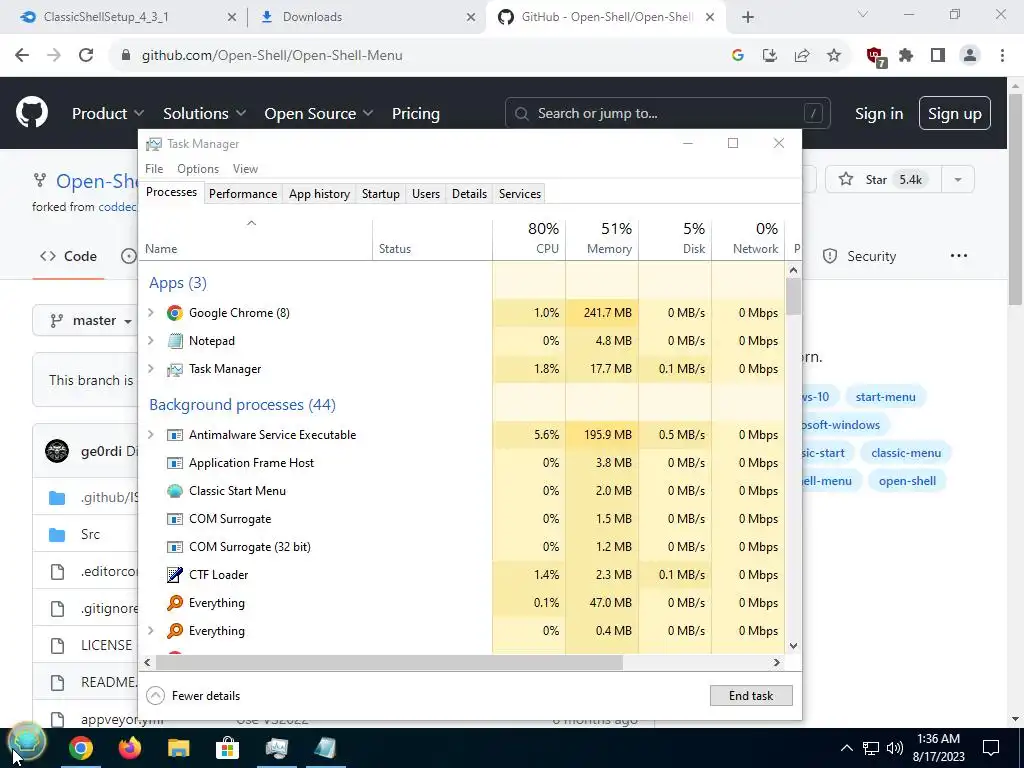
Task: Open File Explorer from the taskbar
Action: tap(178, 748)
